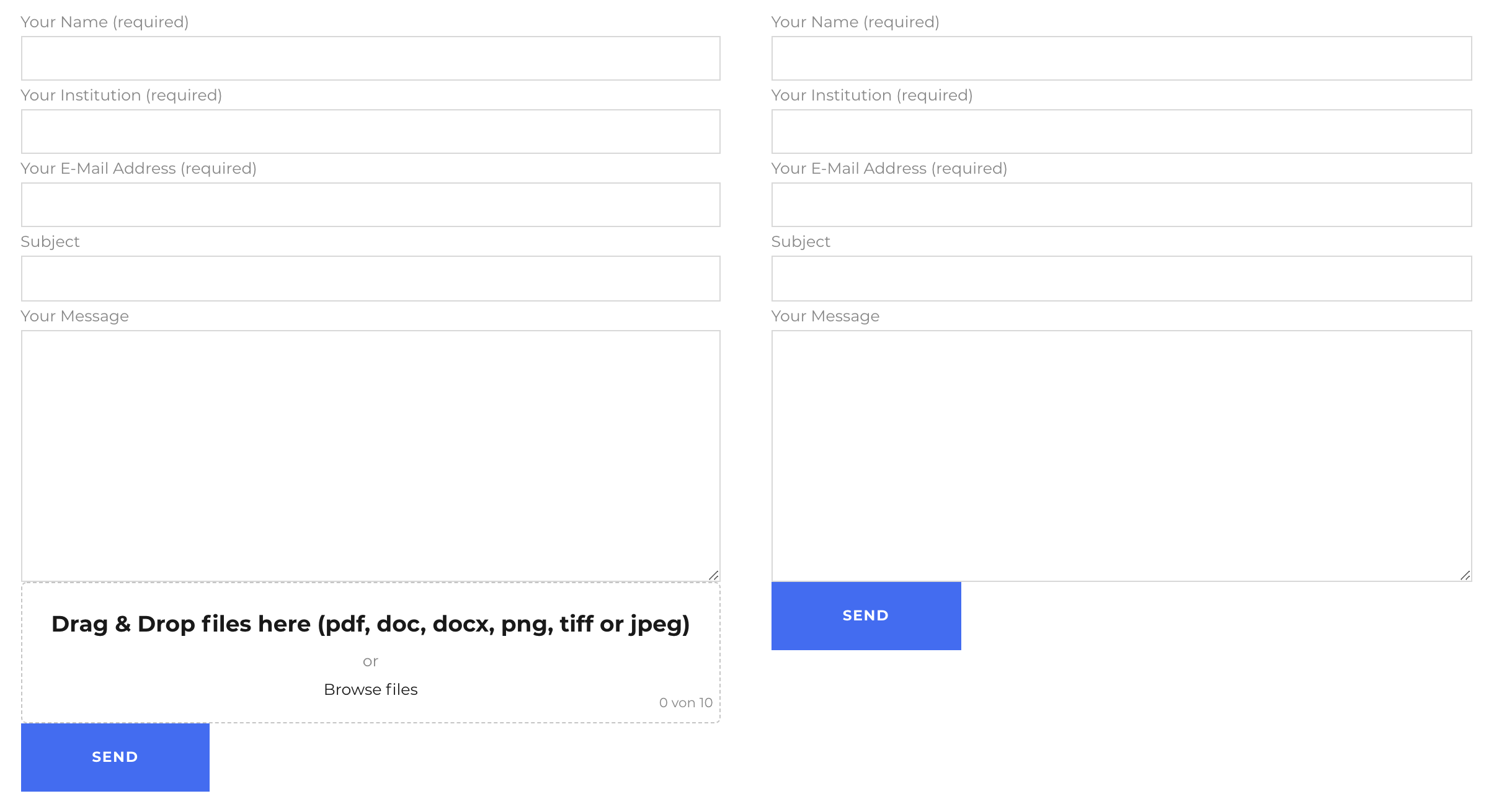Focus the left form's Your Institution field
This screenshot has width=1512, height=809.
coord(370,132)
